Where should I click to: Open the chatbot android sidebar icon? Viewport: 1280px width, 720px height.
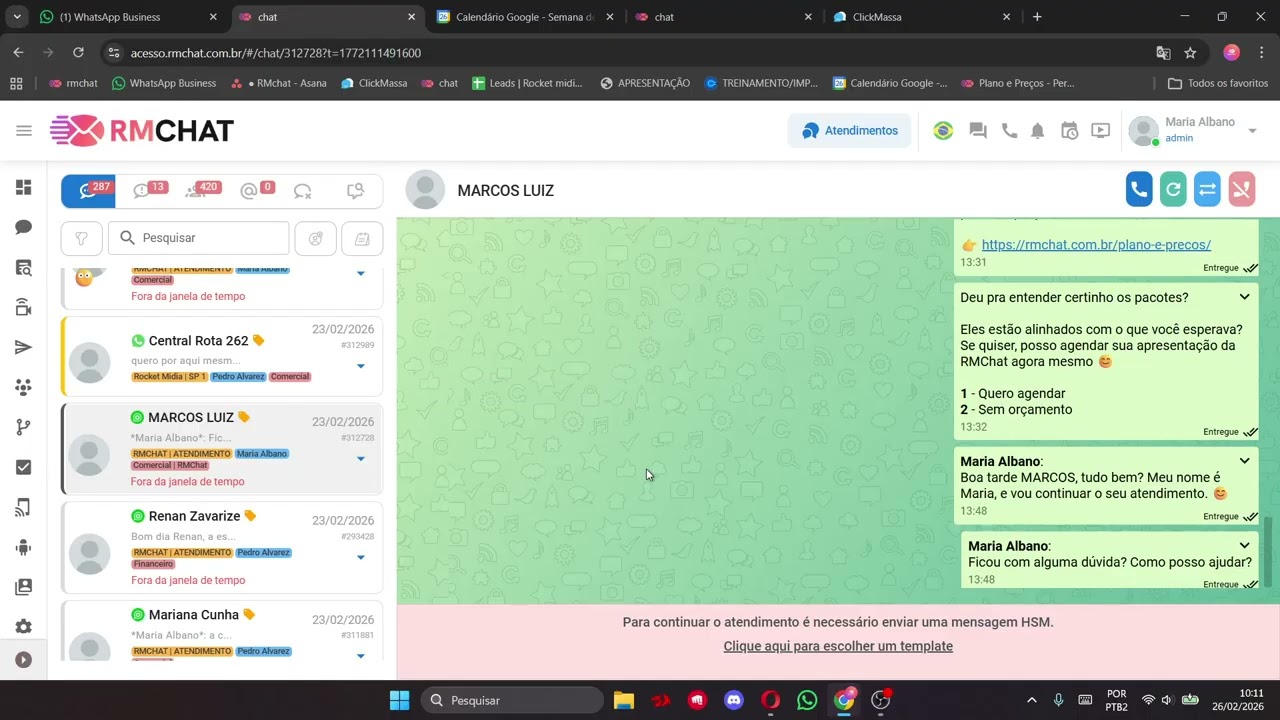[x=23, y=547]
